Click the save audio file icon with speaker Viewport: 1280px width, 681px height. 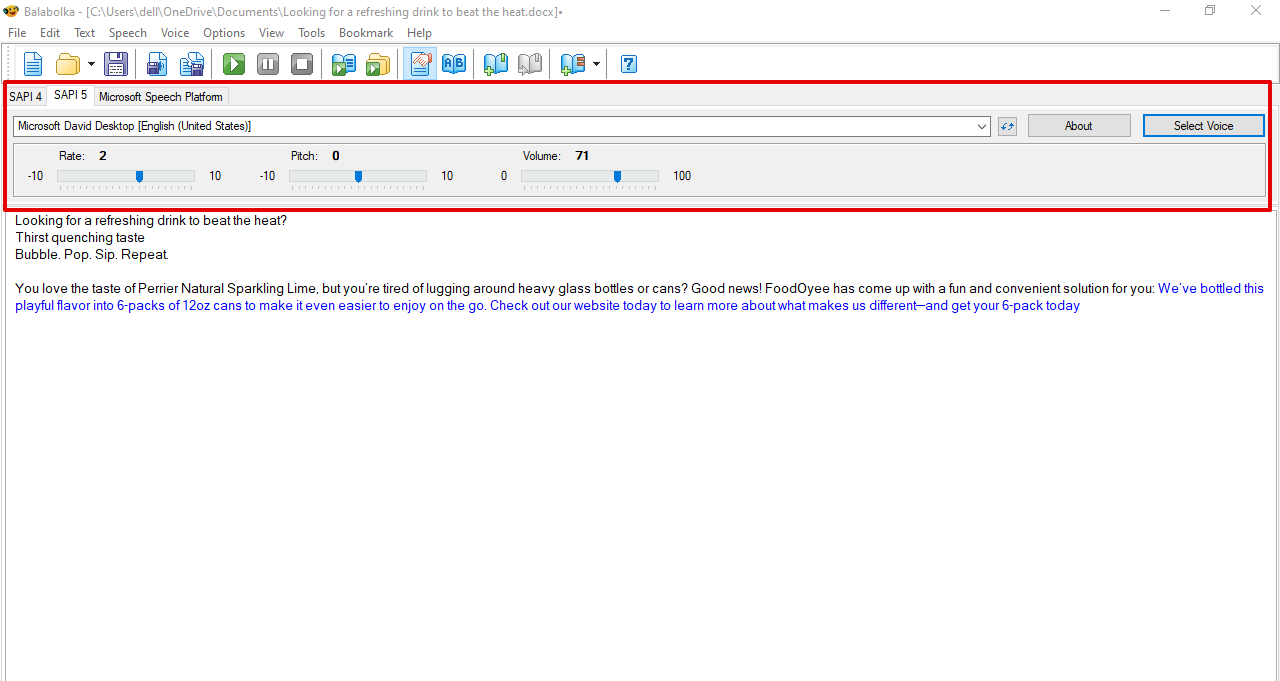click(157, 64)
